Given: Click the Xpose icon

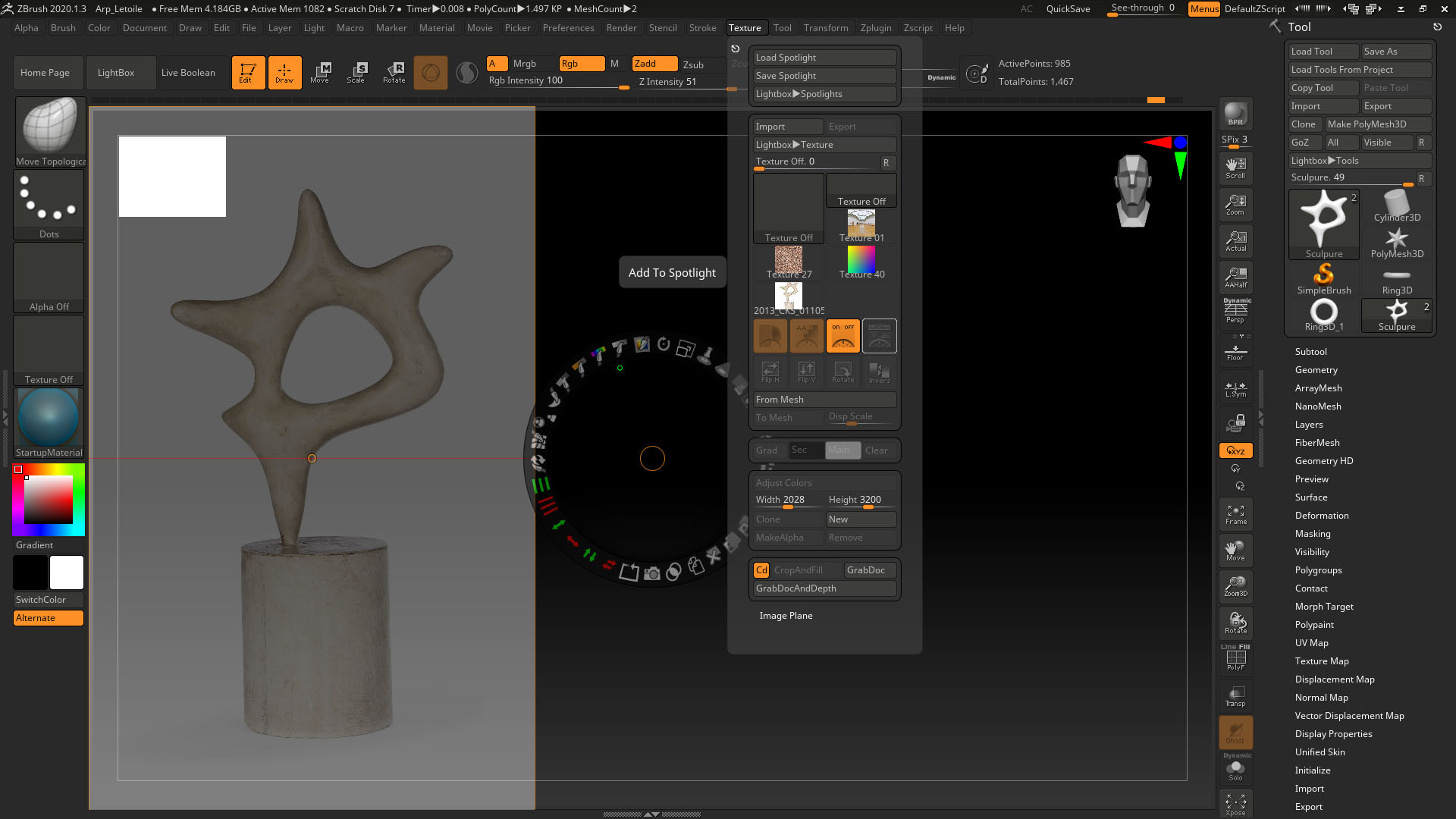Looking at the screenshot, I should pos(1235,804).
